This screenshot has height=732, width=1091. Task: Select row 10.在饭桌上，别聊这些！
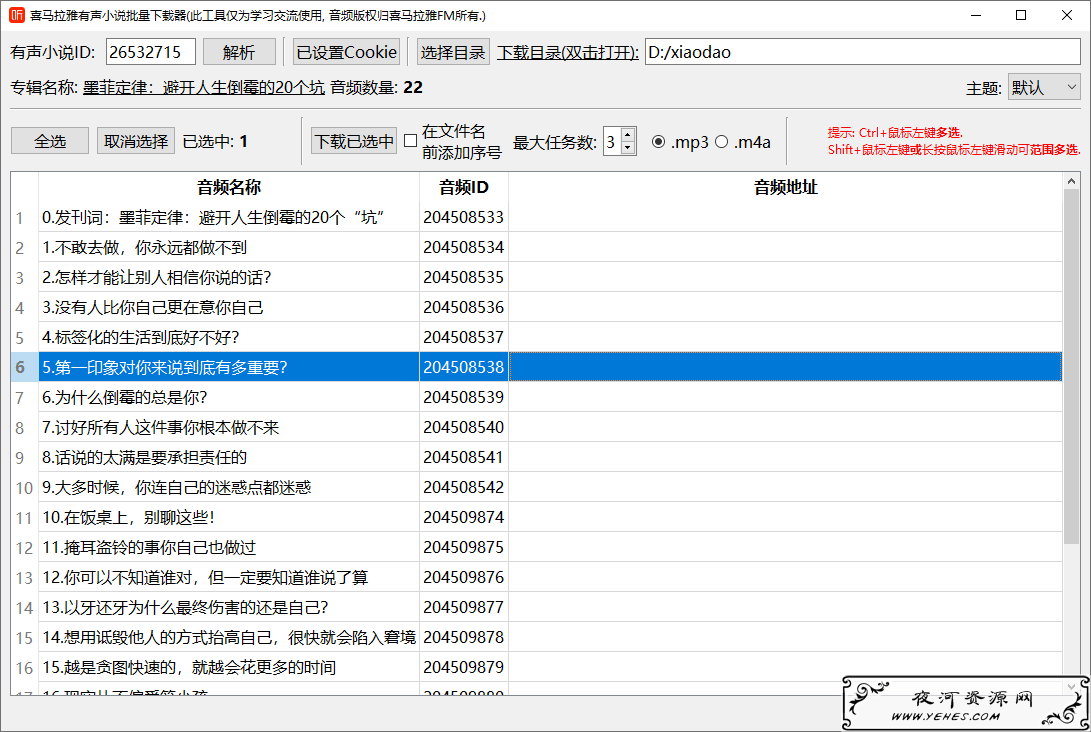[229, 517]
